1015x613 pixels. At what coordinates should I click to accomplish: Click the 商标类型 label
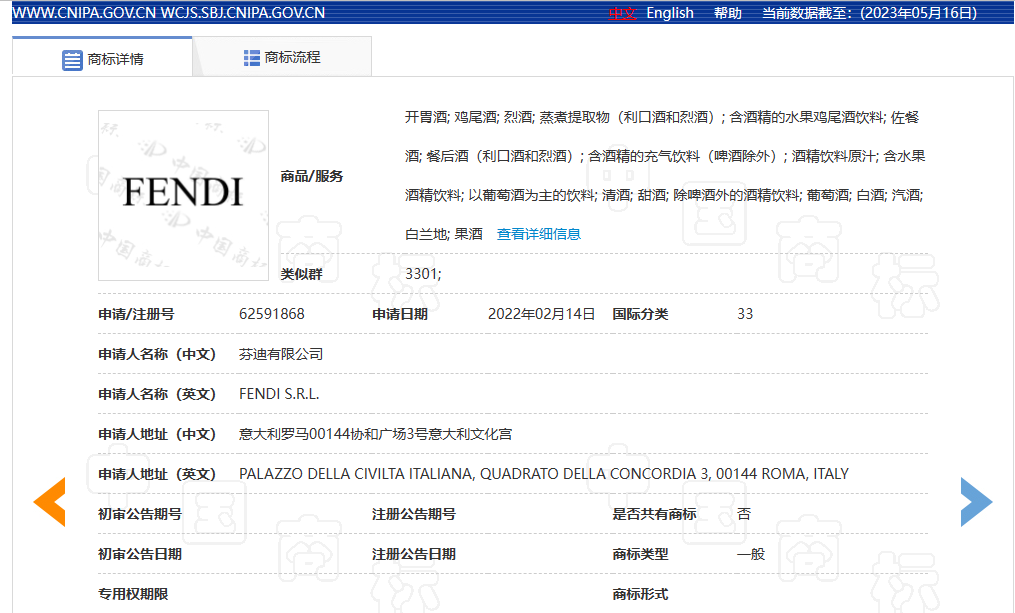(640, 554)
